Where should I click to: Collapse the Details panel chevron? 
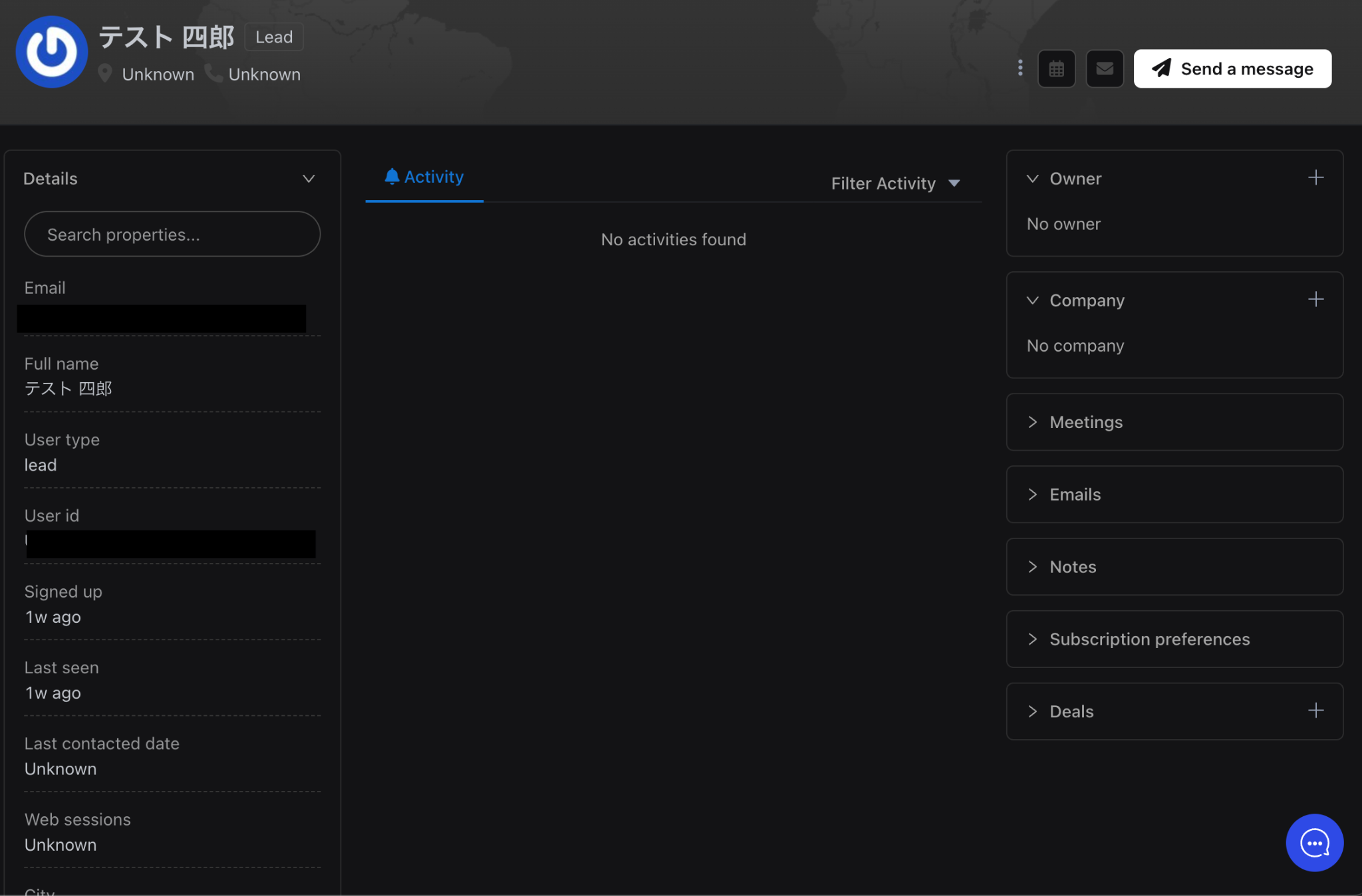coord(309,179)
